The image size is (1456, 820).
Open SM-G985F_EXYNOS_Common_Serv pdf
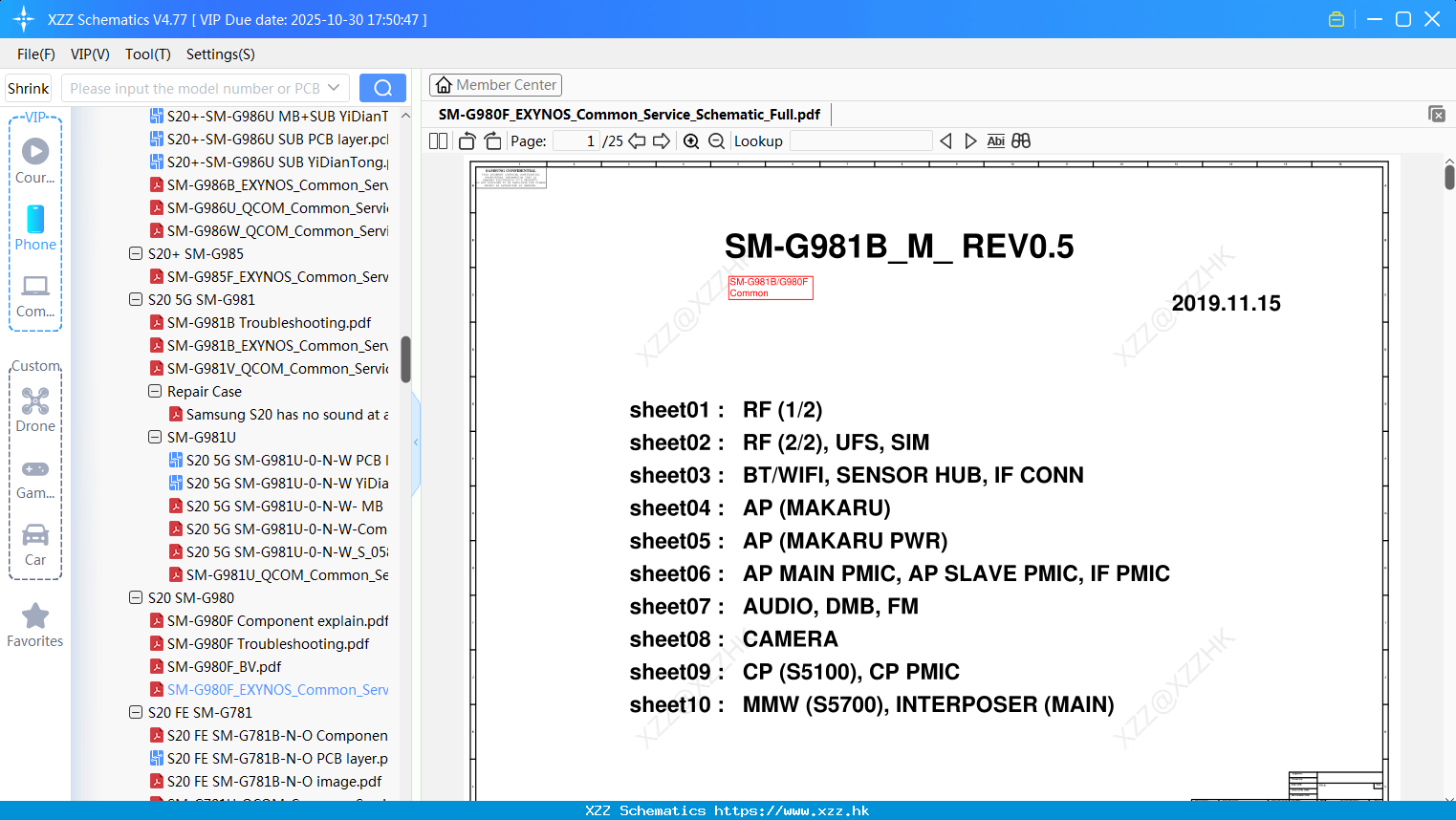click(x=277, y=277)
